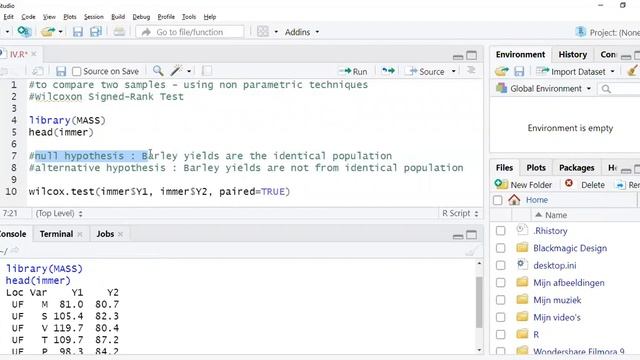Minimize the console pane
The width and height of the screenshot is (640, 360).
coord(458,236)
